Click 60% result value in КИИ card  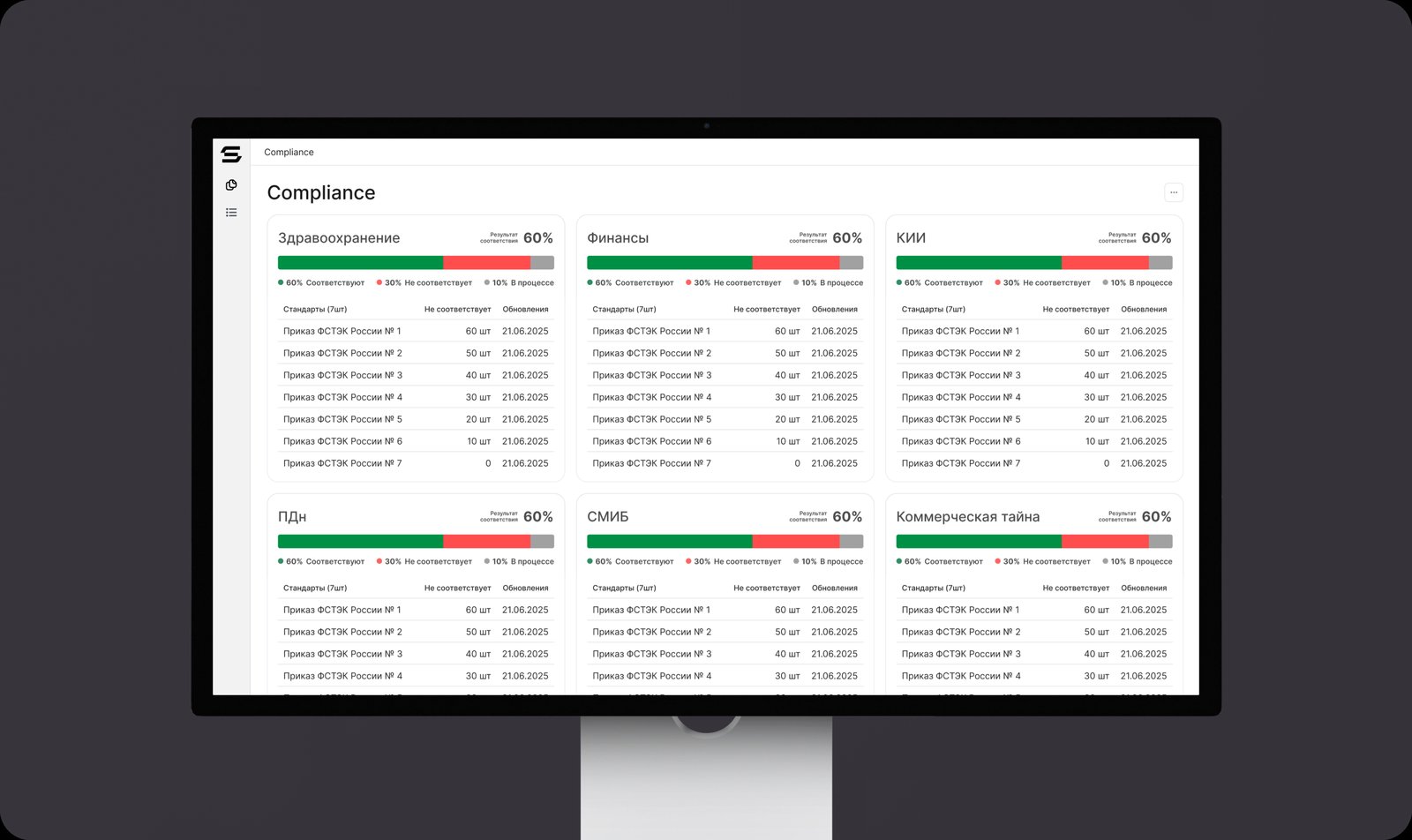(1156, 238)
